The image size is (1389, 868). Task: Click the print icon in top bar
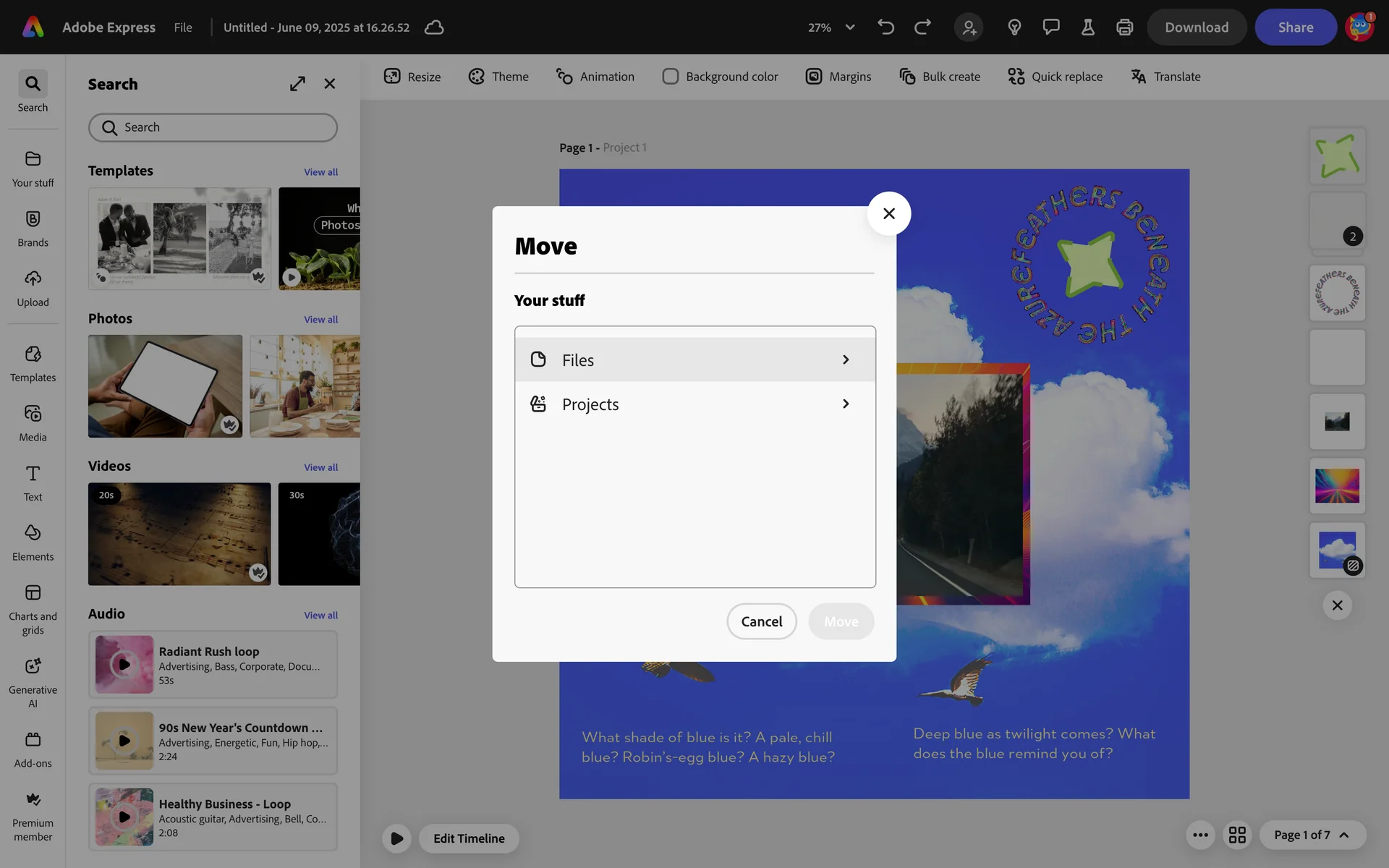click(1124, 27)
